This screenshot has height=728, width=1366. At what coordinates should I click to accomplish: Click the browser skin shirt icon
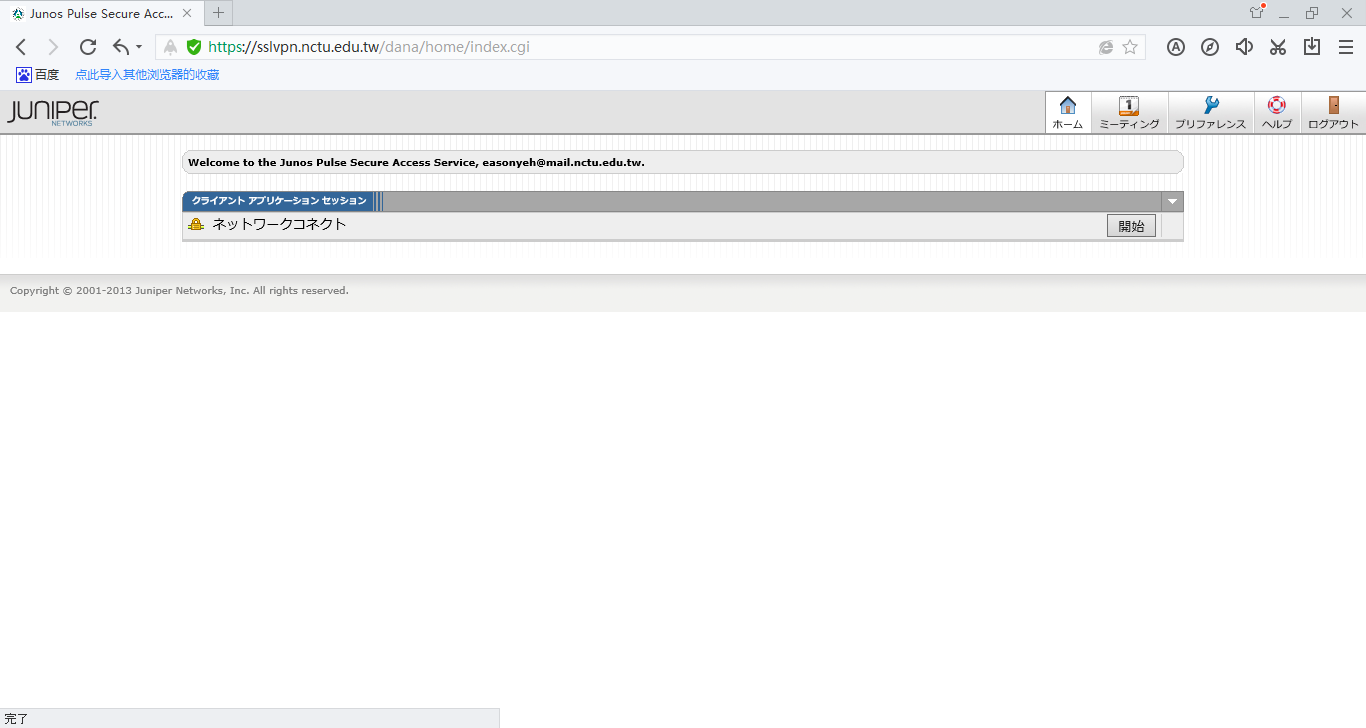tap(1257, 13)
